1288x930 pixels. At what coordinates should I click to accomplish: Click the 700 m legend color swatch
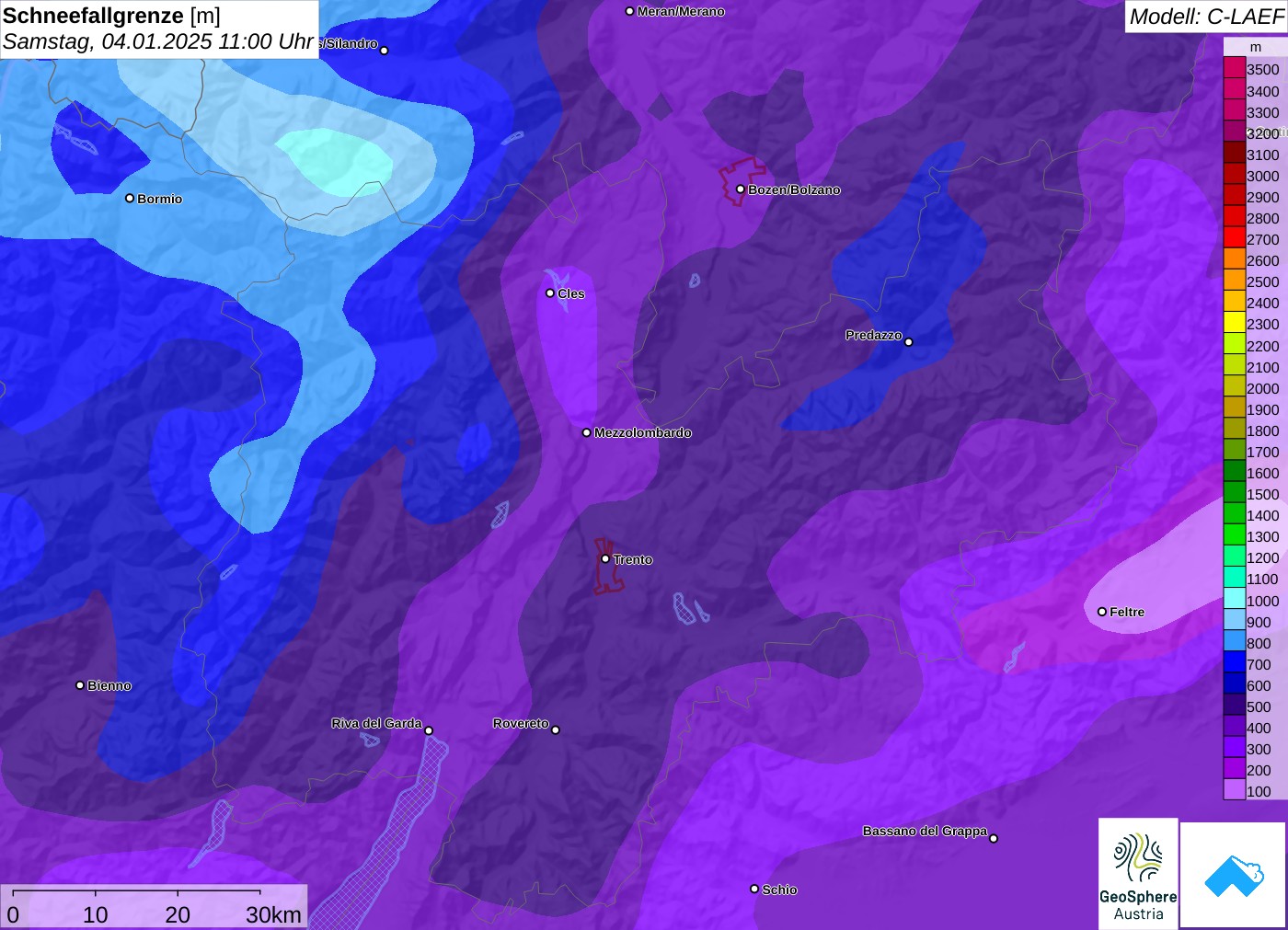click(1235, 662)
